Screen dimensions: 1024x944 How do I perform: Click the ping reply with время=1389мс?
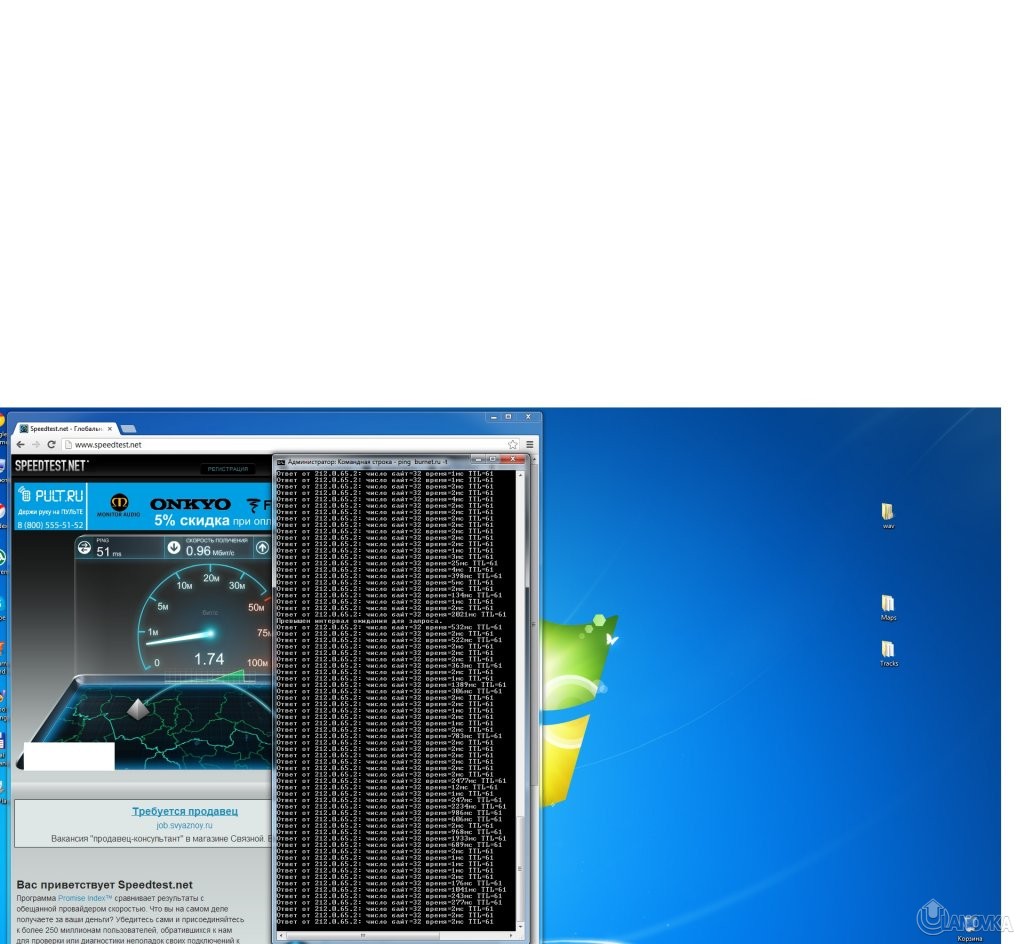click(391, 685)
